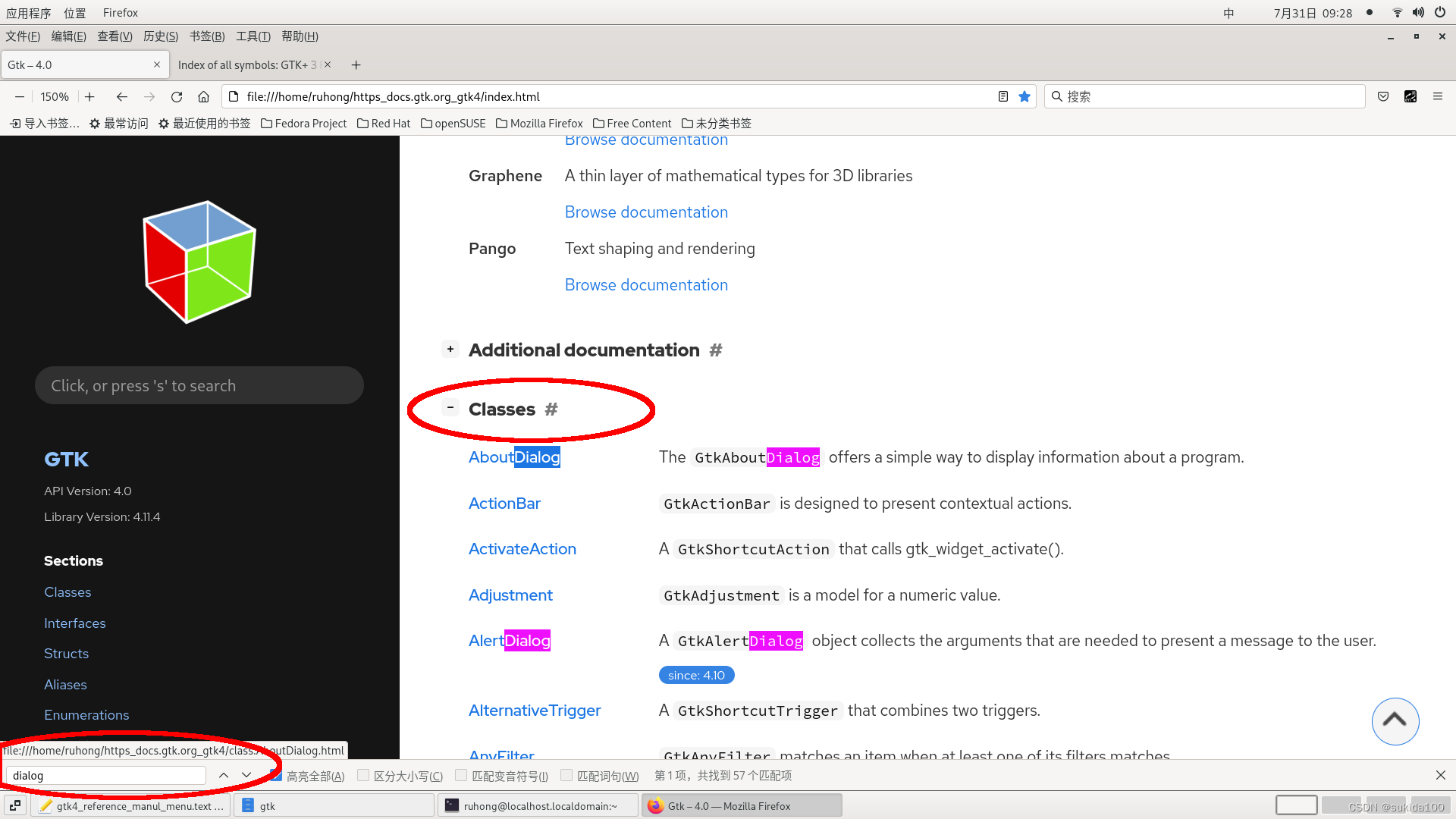This screenshot has width=1456, height=819.
Task: Bookmark this page using the star icon
Action: (x=1024, y=96)
